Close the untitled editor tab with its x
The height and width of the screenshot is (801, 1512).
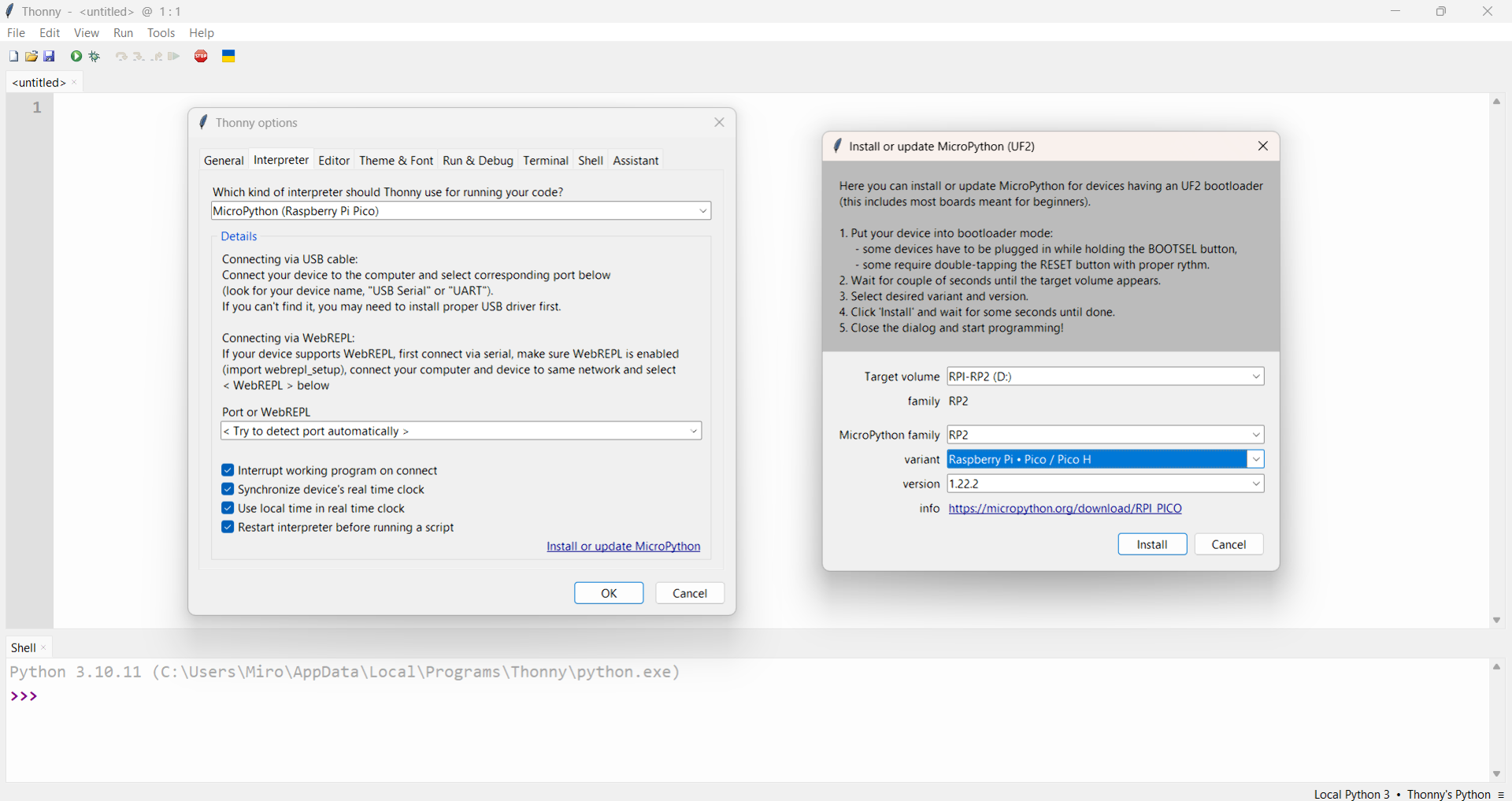pos(75,83)
